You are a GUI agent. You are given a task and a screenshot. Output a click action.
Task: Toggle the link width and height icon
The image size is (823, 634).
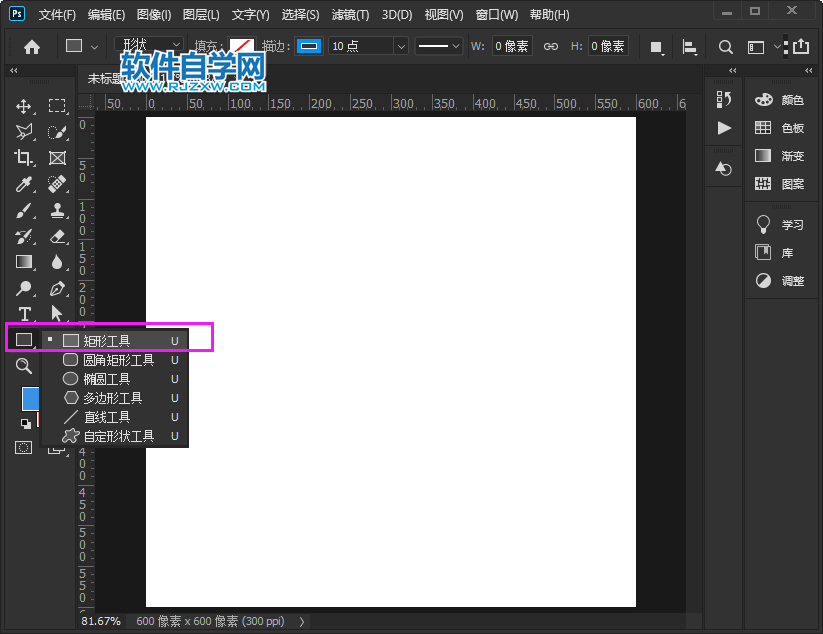click(551, 47)
